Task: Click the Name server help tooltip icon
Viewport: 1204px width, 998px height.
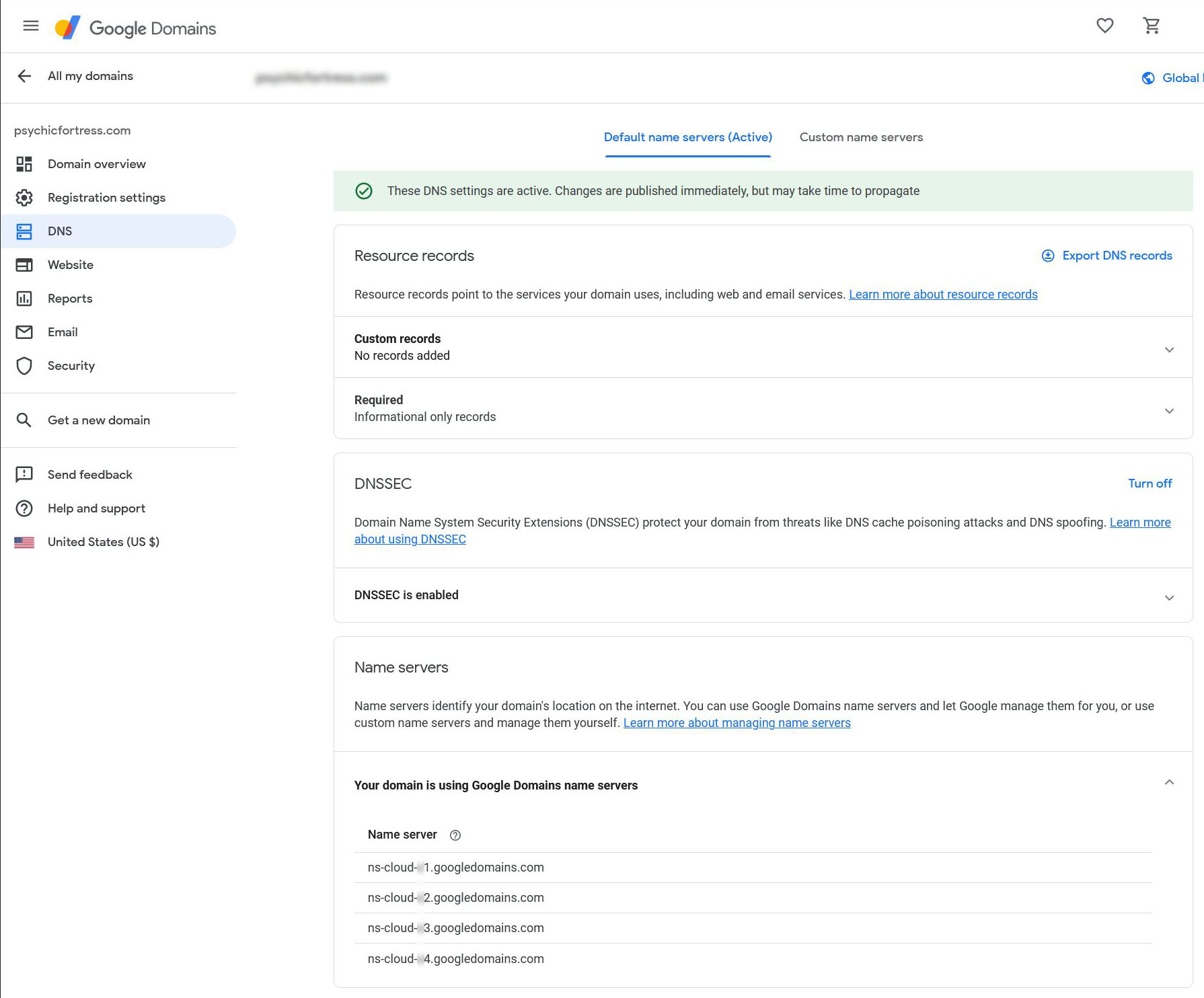Action: (455, 835)
